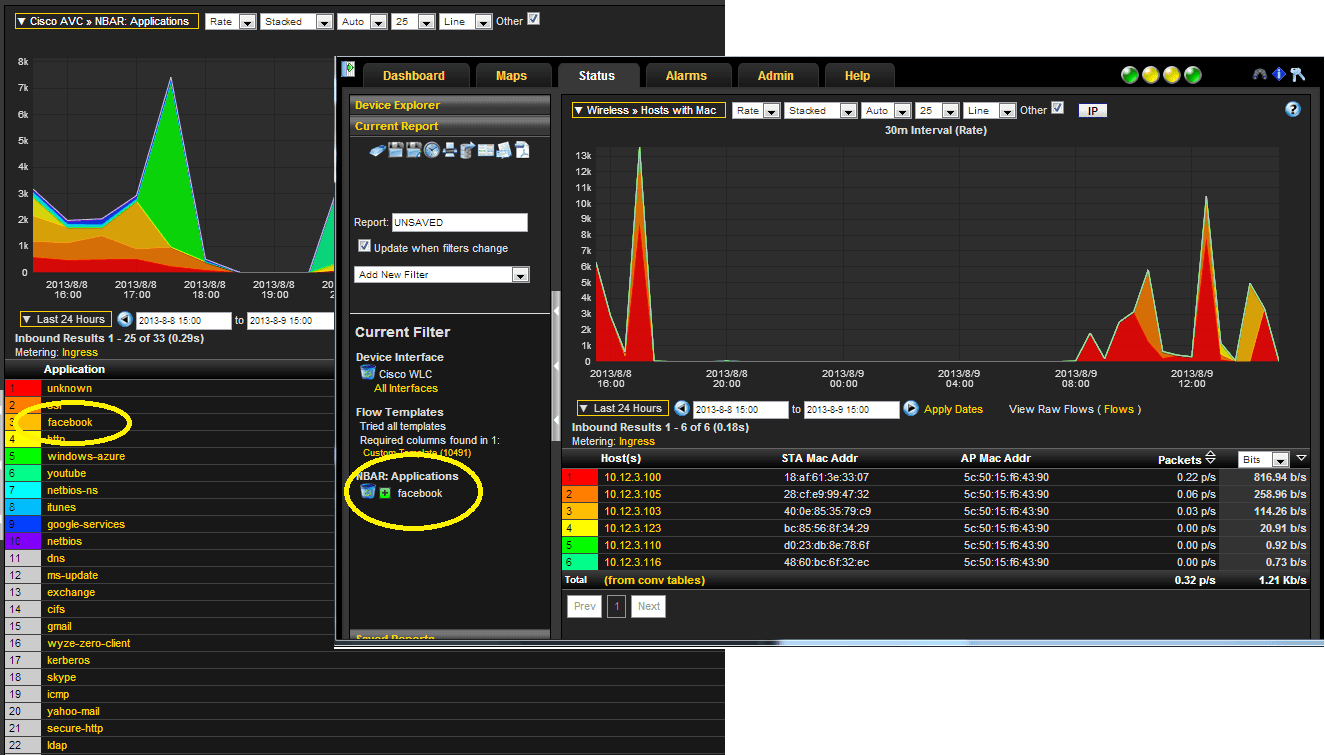The image size is (1325, 755).
Task: Go to next time period in Wireless report
Action: (x=911, y=408)
